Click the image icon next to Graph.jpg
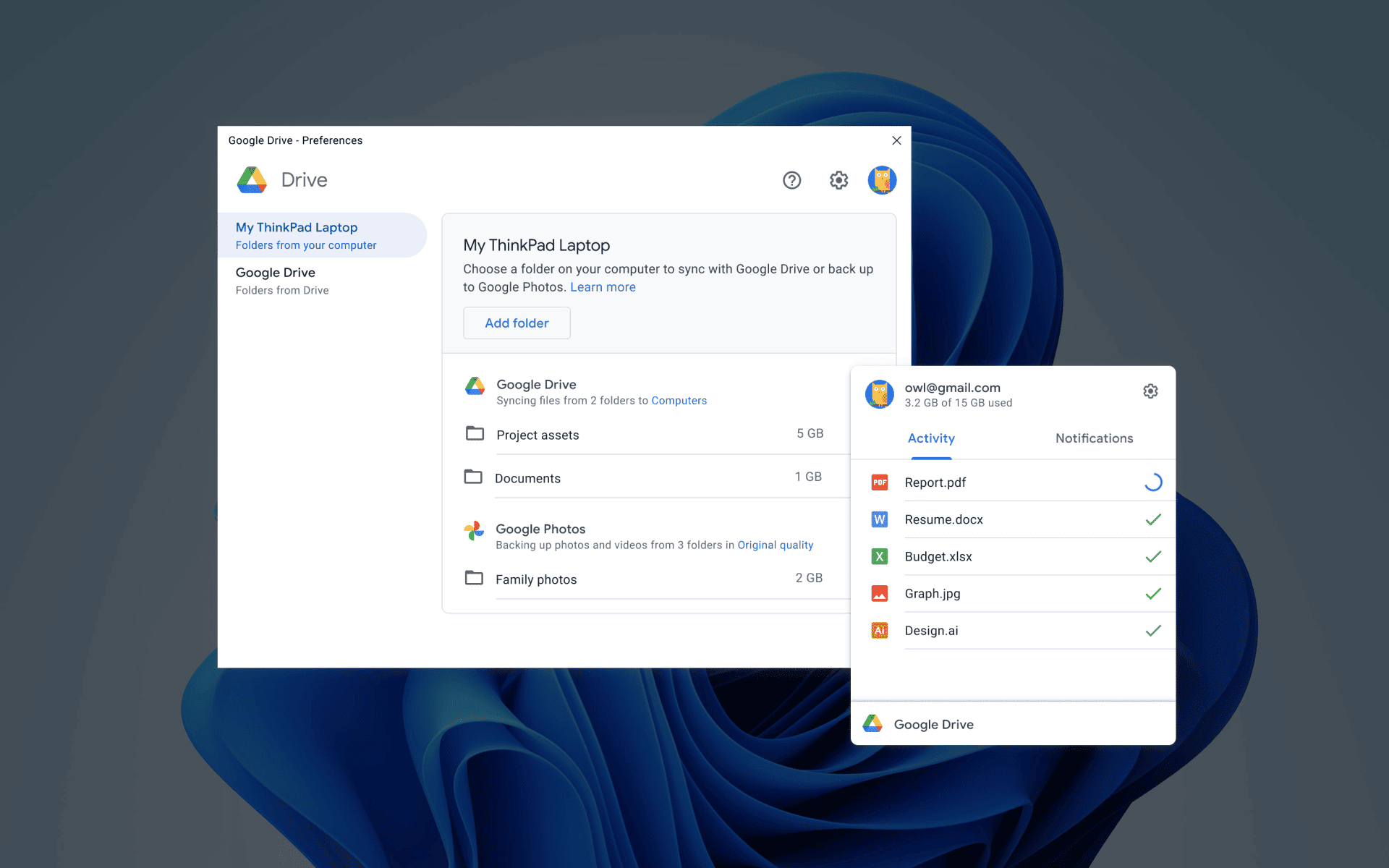This screenshot has width=1389, height=868. [880, 594]
